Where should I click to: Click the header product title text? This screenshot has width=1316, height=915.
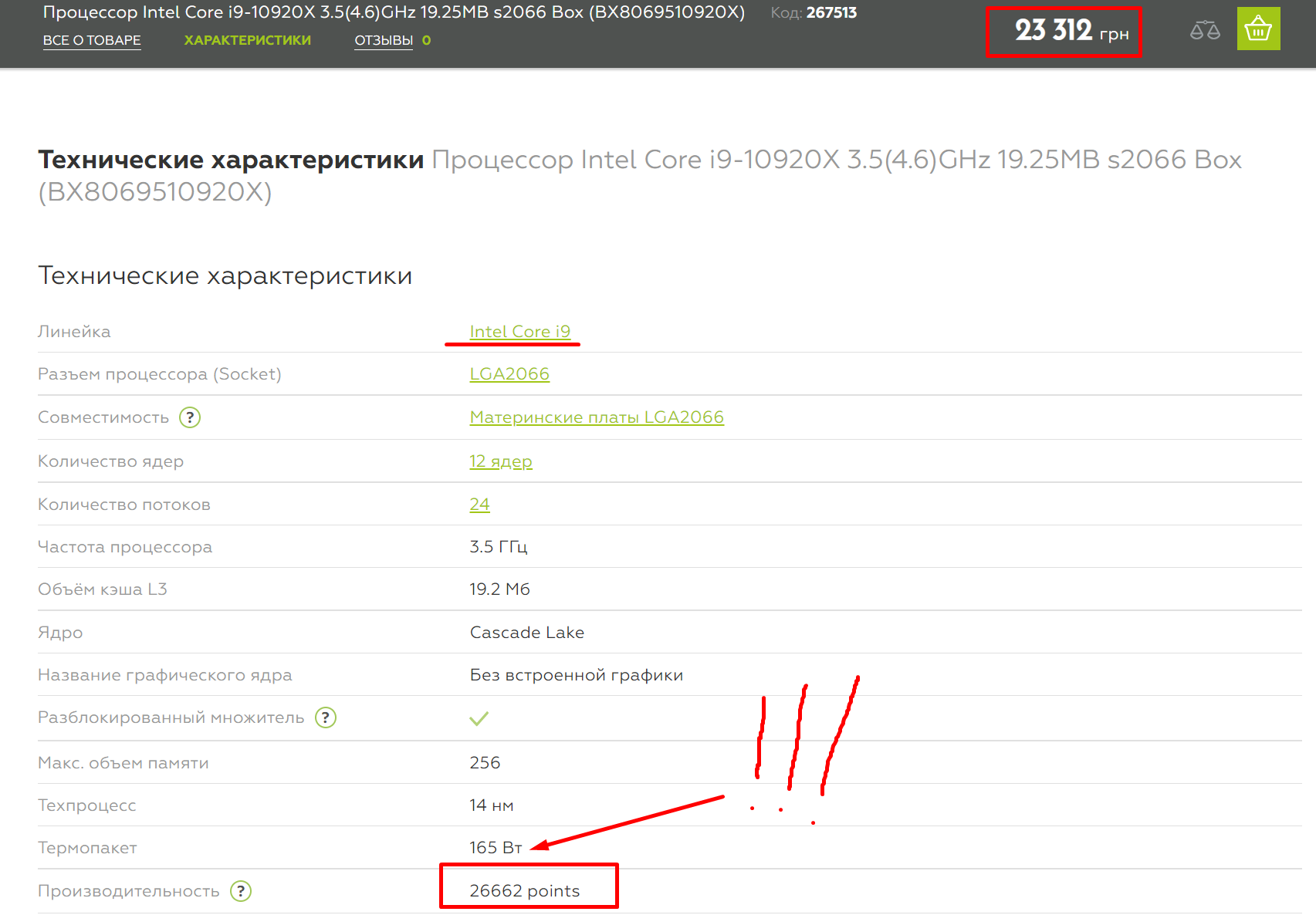pyautogui.click(x=394, y=12)
